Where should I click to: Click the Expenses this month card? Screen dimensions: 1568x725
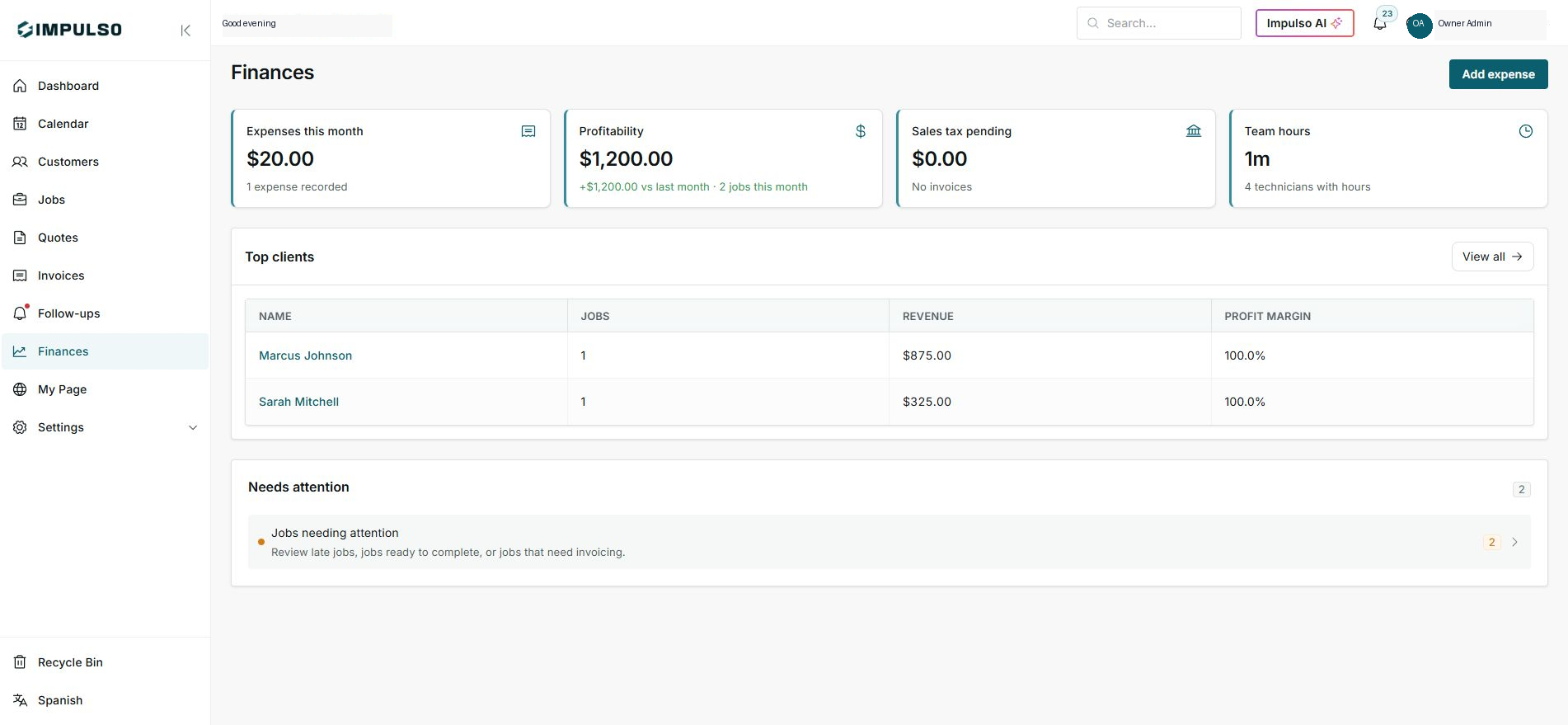point(391,158)
